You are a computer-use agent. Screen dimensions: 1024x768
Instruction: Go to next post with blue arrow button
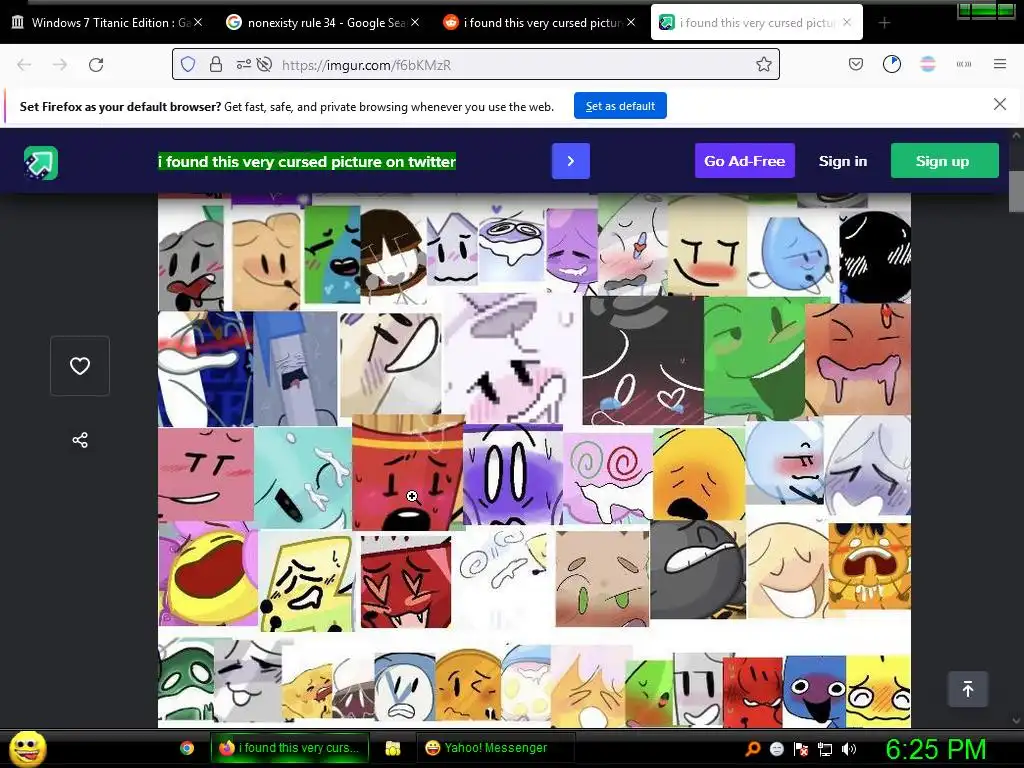point(571,161)
